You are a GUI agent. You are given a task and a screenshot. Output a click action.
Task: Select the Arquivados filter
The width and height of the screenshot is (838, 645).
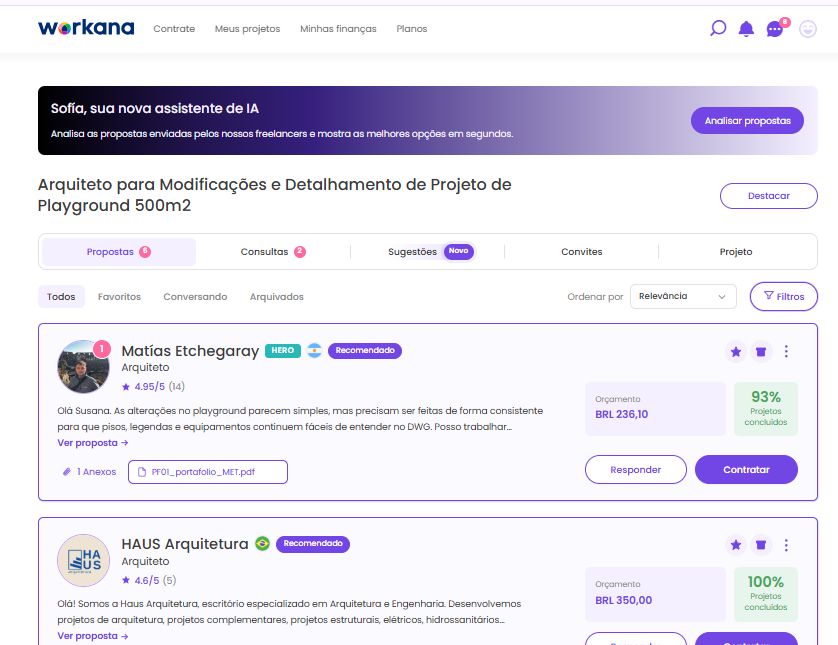tap(276, 297)
